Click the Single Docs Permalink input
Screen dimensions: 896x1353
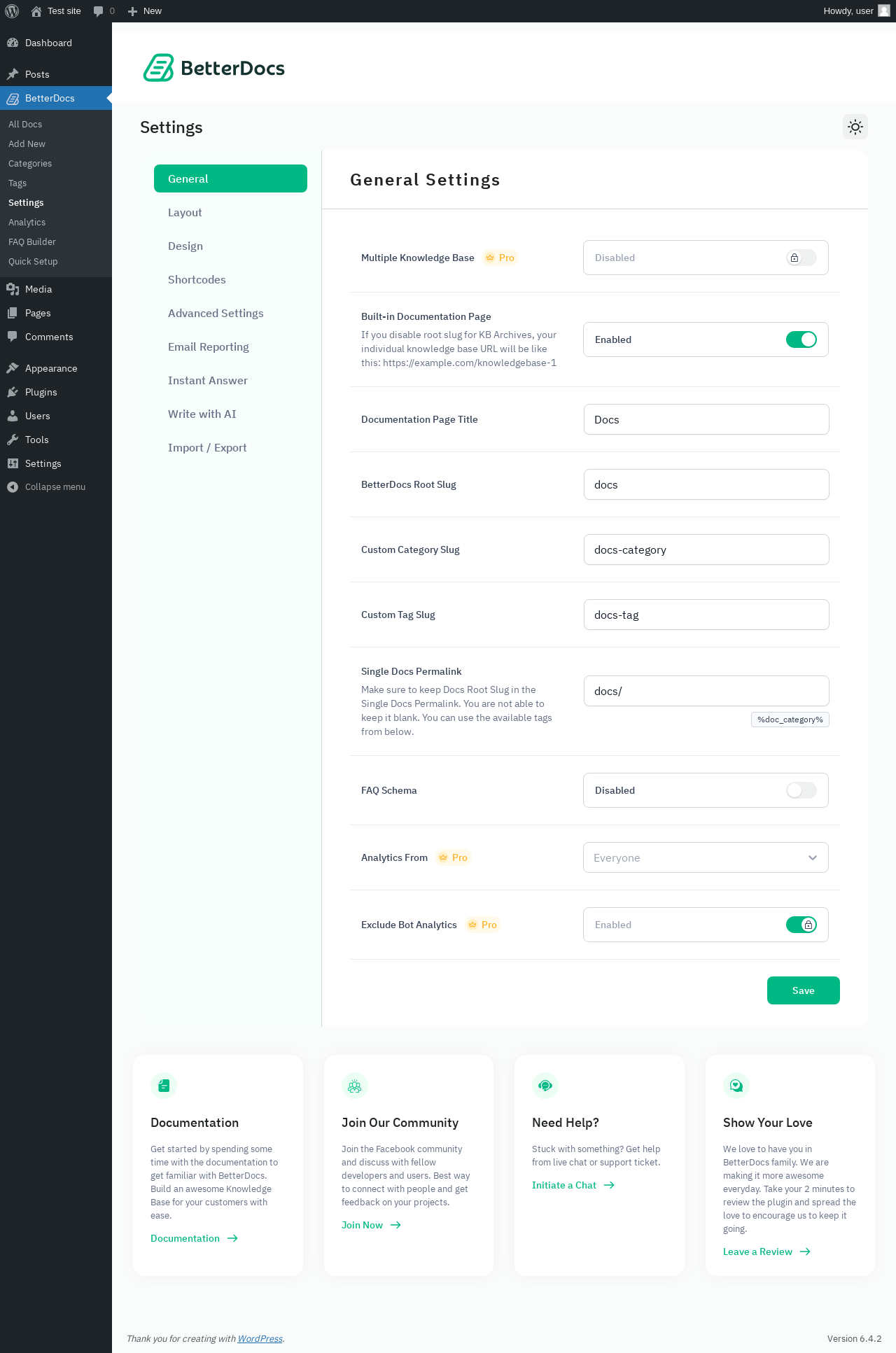tap(706, 691)
